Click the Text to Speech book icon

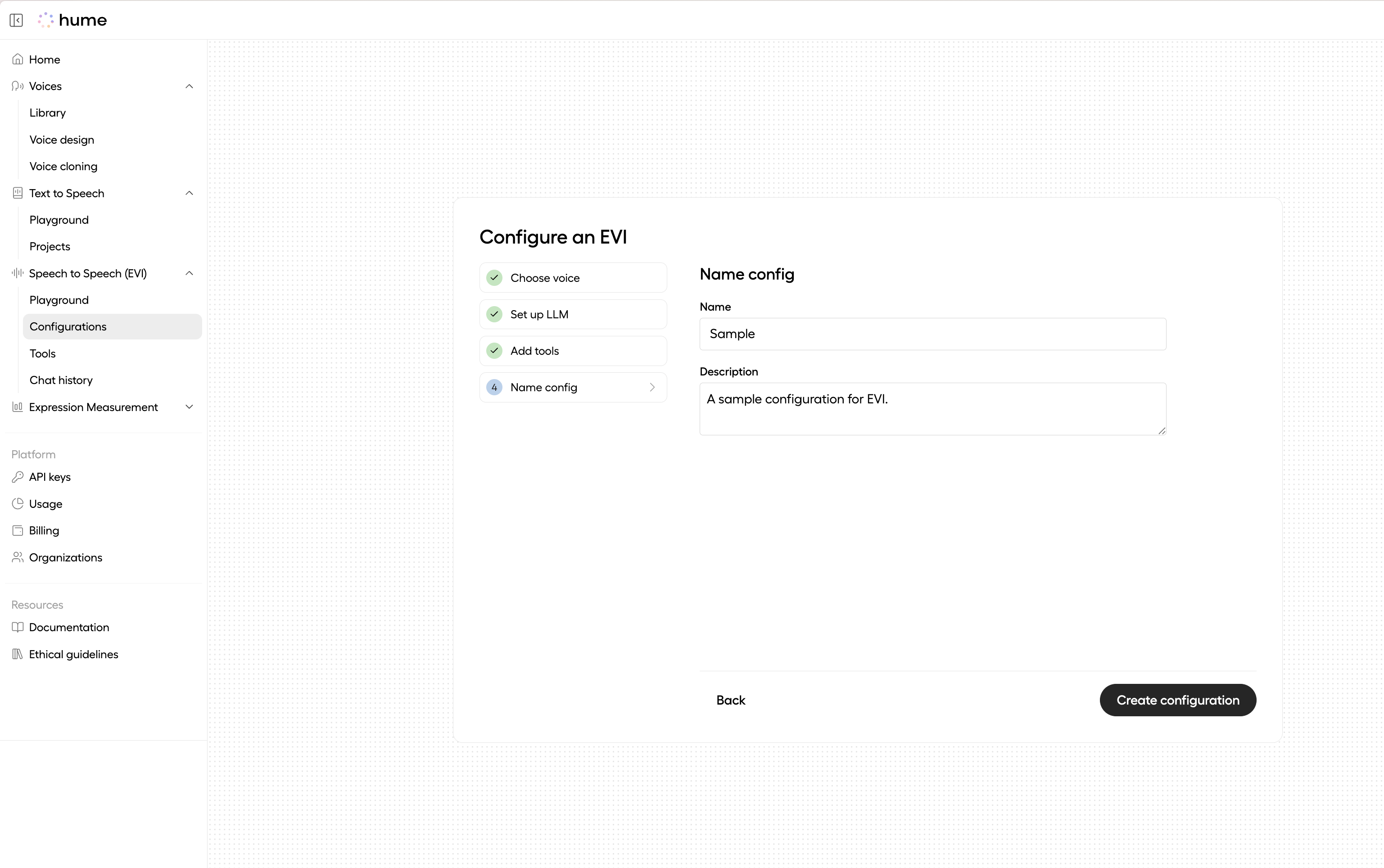[x=17, y=193]
